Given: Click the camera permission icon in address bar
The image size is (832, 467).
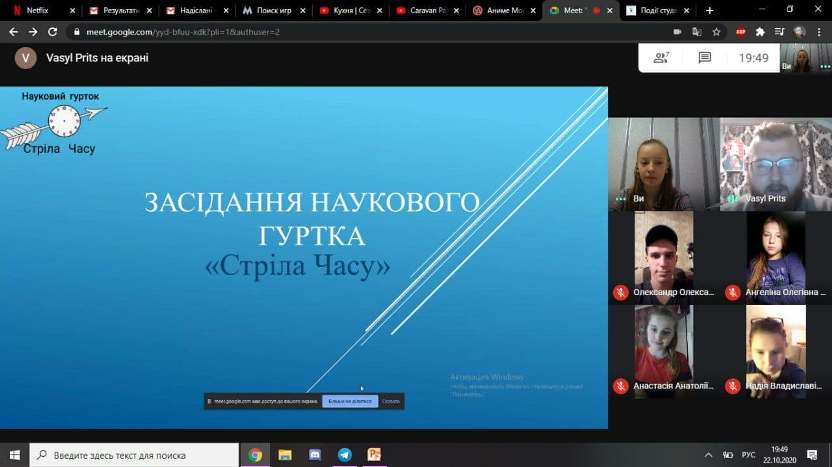Looking at the screenshot, I should [677, 31].
